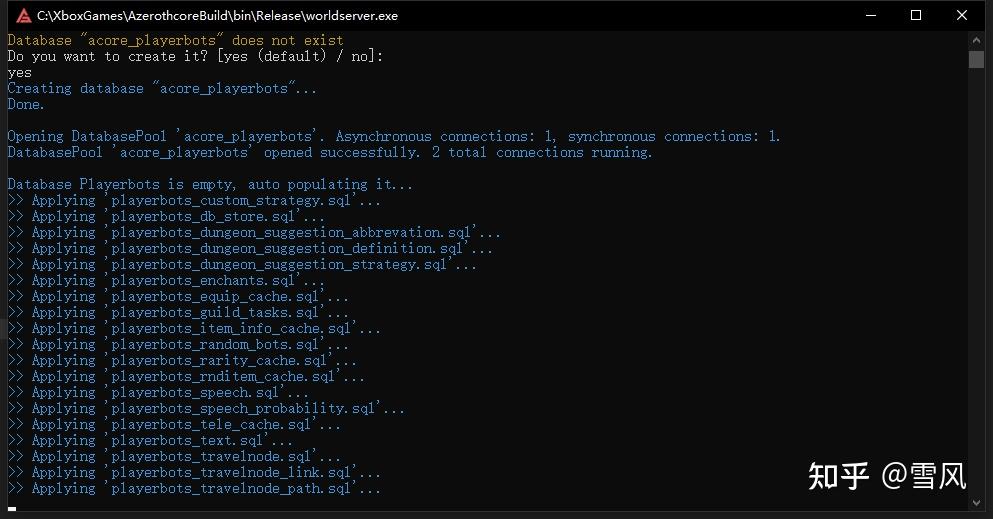Click the 'Done.' output line
993x519 pixels.
pos(26,104)
